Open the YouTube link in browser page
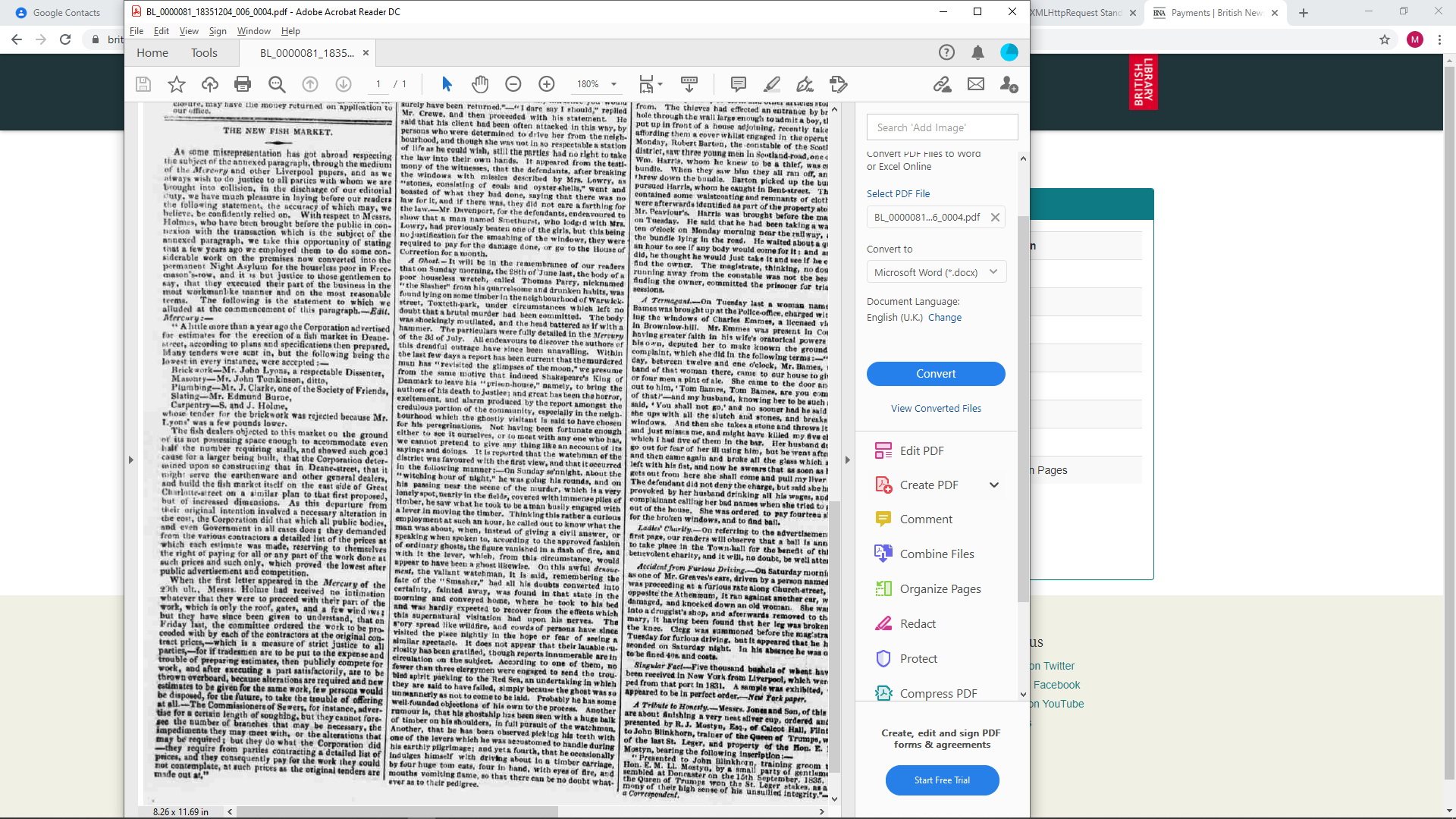1456x819 pixels. [1057, 704]
